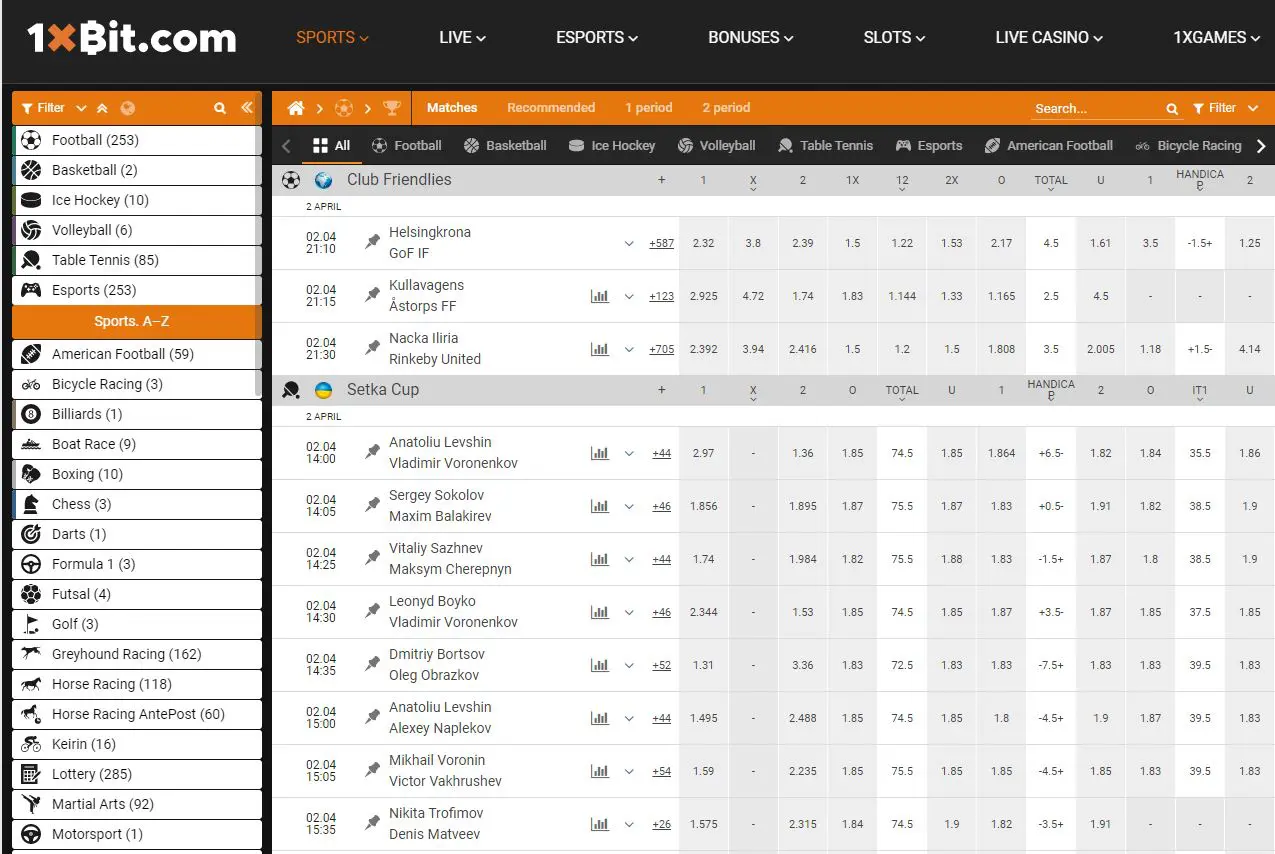Screen dimensions: 1275x854
Task: Pin the Kullavagens vs Åstorps FF match
Action: pyautogui.click(x=373, y=296)
